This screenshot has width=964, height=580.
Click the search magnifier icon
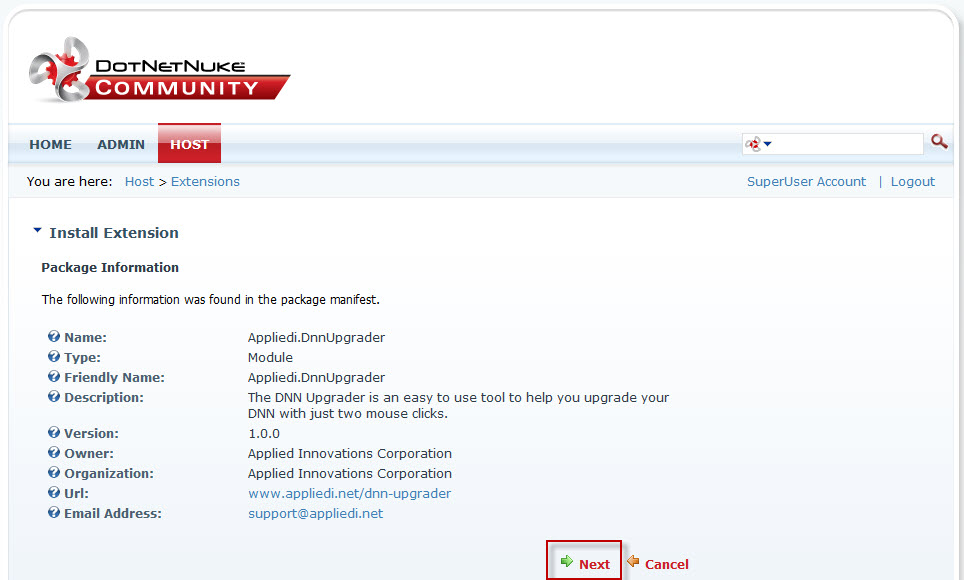tap(939, 142)
